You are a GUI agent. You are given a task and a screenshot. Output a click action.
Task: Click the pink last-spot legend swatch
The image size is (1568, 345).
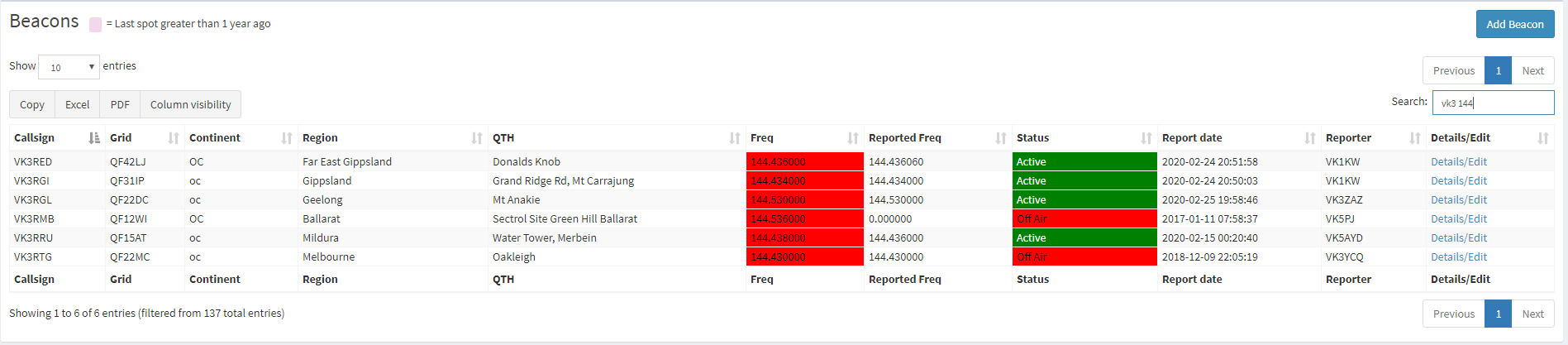click(x=96, y=25)
